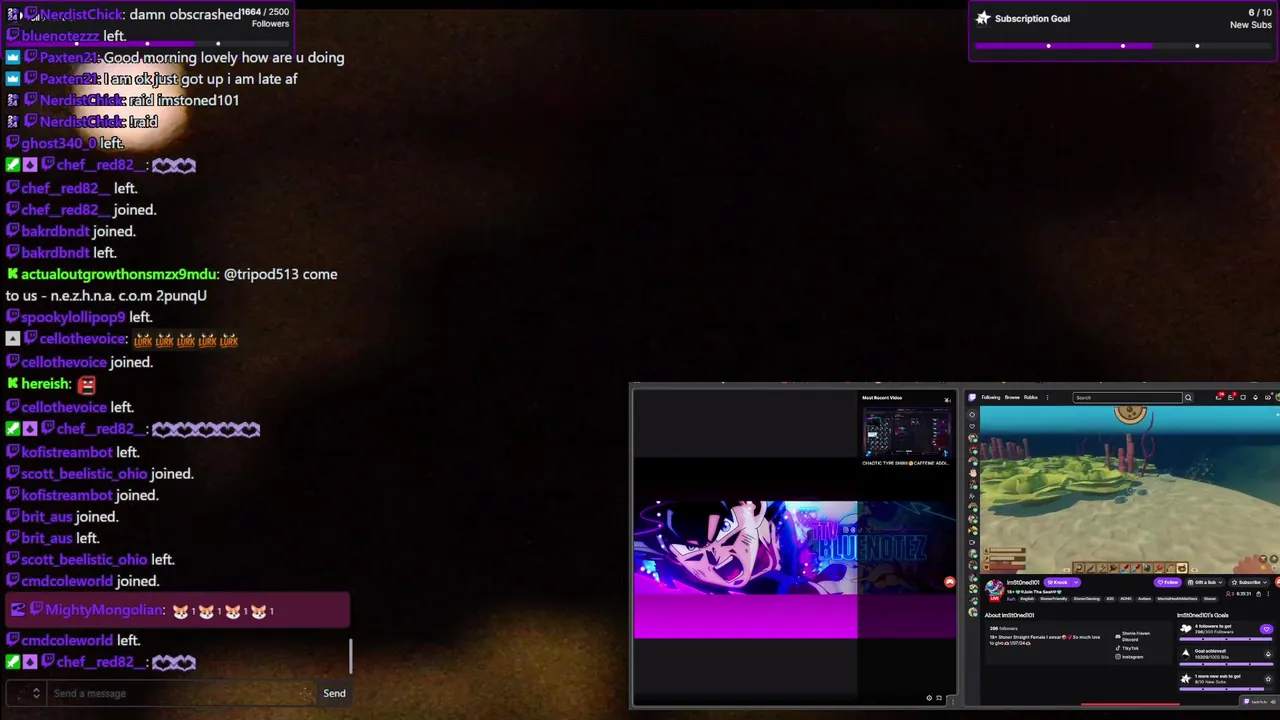Send the chat message
Viewport: 1280px width, 720px height.
[334, 693]
